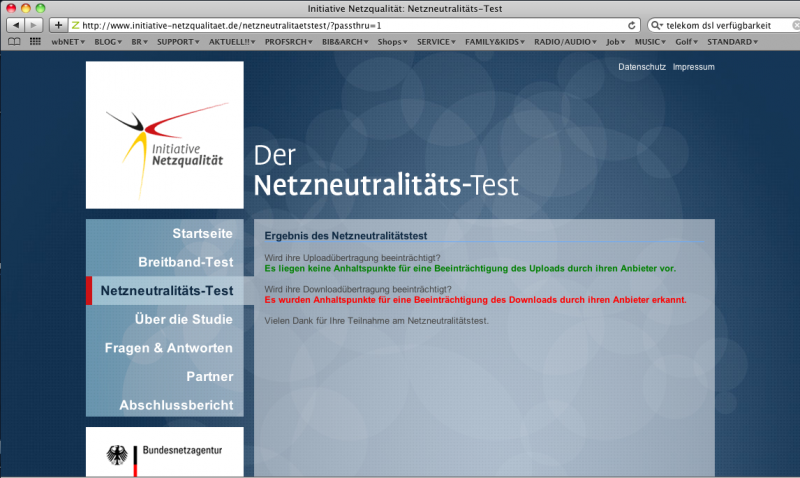Expand the wbNET bookmarks folder

click(x=69, y=42)
